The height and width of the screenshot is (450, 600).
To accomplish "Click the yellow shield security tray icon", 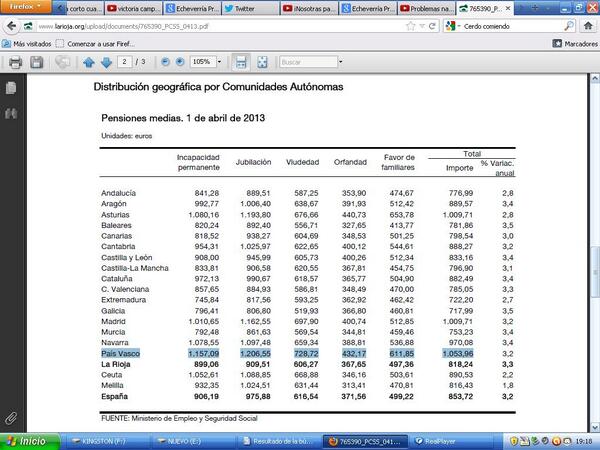I will click(x=514, y=442).
